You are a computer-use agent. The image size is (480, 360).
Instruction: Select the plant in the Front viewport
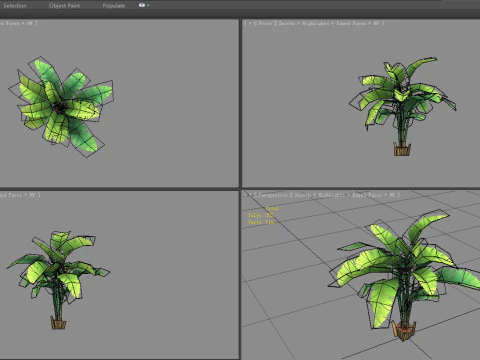click(x=402, y=106)
